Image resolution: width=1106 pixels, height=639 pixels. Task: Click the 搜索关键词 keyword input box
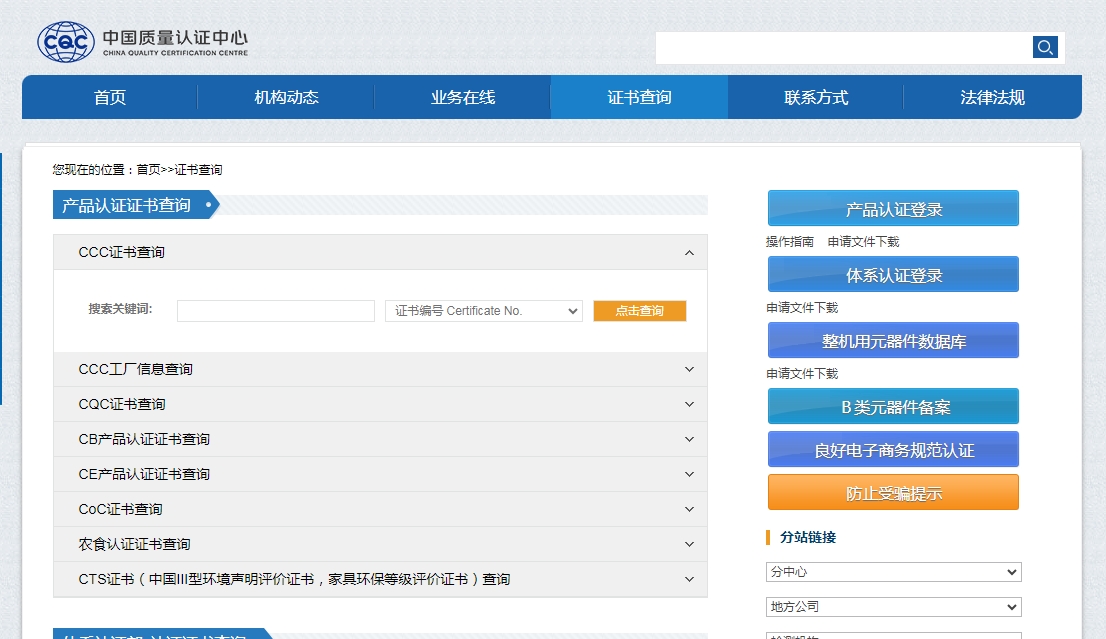tap(275, 310)
